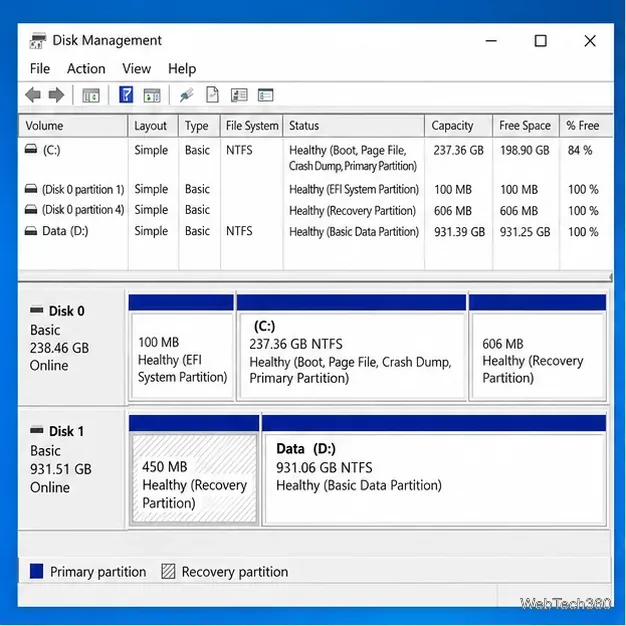Click the disk icon next to Disk 1
Viewport: 626px width, 626px height.
point(37,430)
